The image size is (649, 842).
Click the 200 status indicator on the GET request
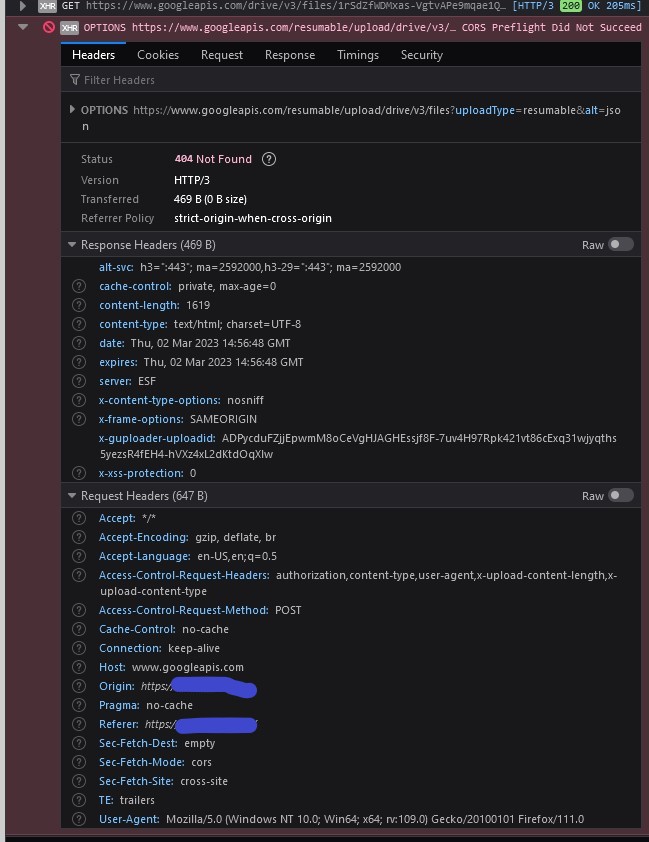coord(569,5)
